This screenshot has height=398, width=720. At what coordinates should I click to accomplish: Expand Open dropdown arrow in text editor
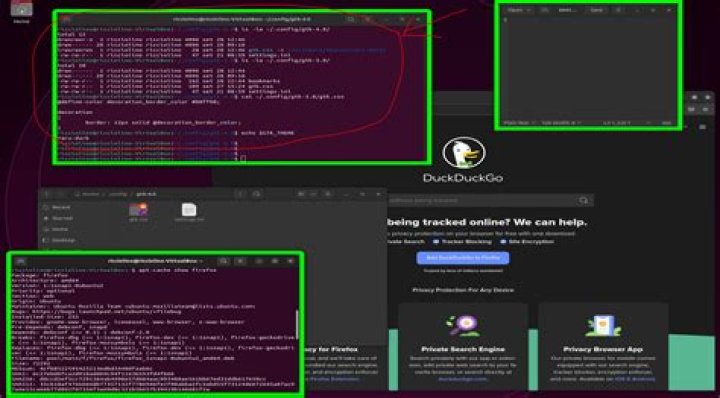click(529, 10)
